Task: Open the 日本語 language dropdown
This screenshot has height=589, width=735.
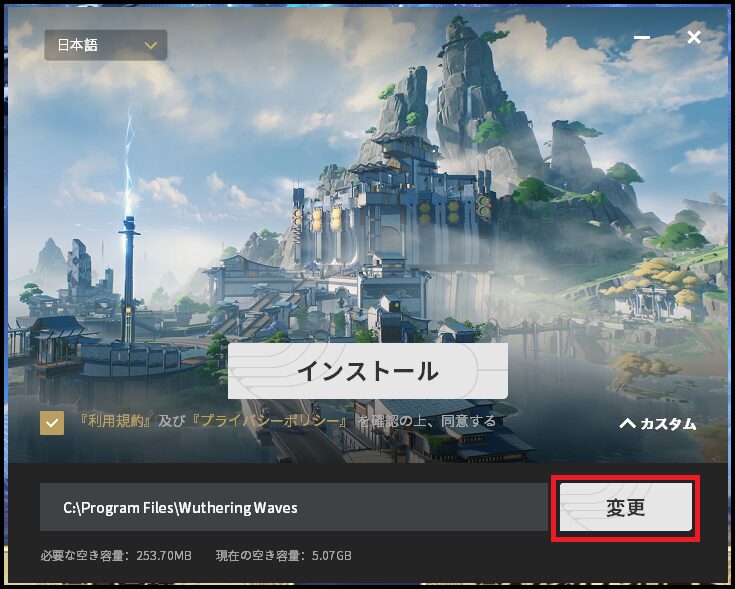Action: [105, 45]
